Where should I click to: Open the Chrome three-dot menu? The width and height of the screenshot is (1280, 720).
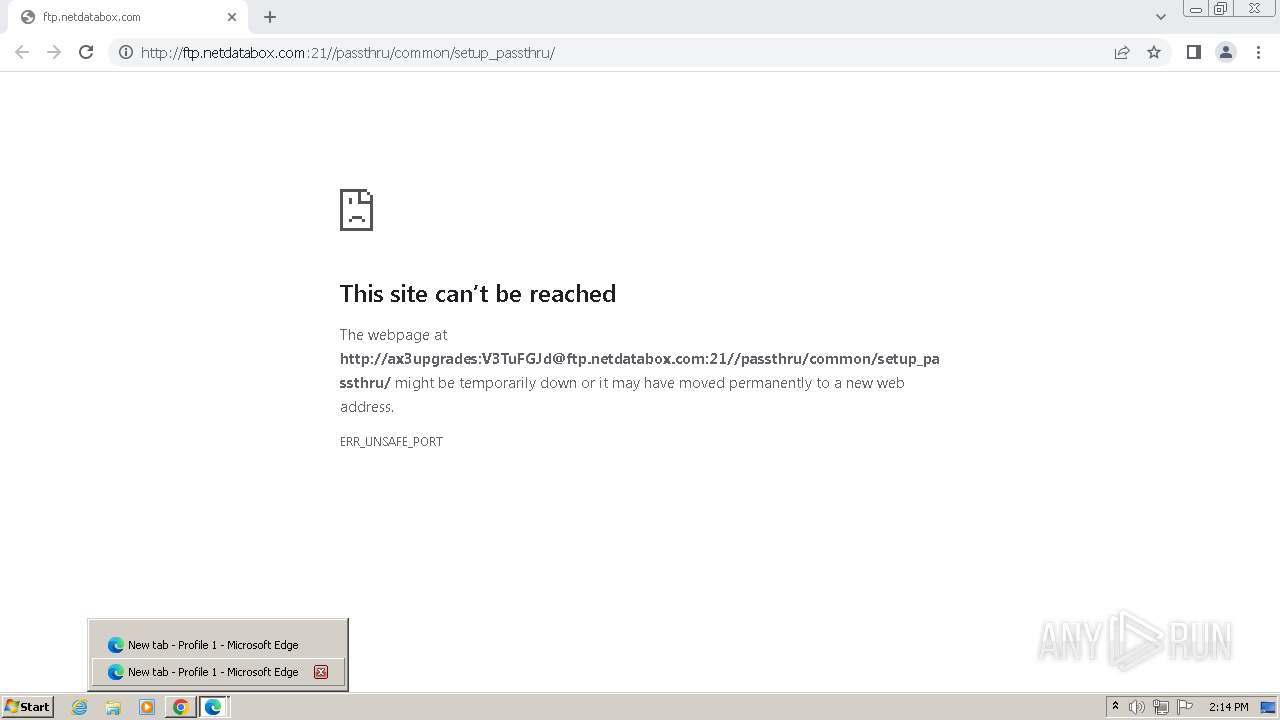click(x=1258, y=52)
